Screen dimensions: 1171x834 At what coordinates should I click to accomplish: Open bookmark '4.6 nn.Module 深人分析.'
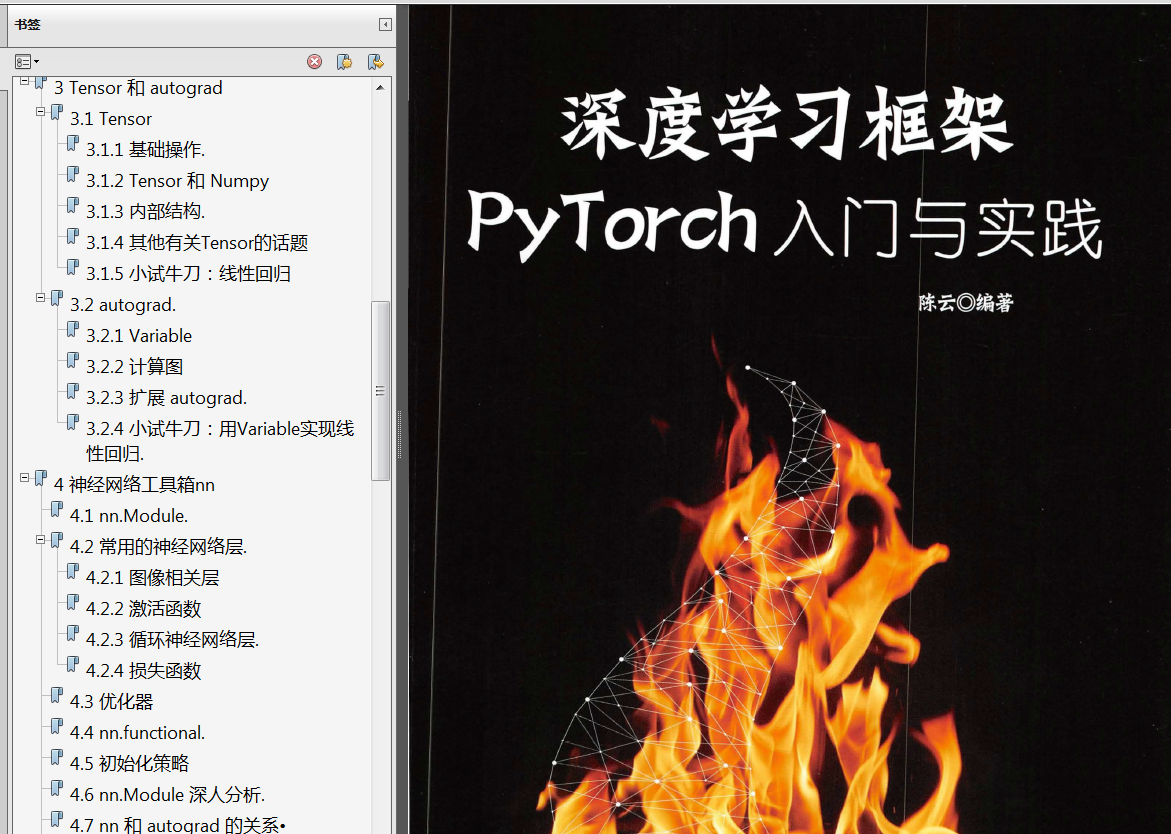click(x=167, y=795)
